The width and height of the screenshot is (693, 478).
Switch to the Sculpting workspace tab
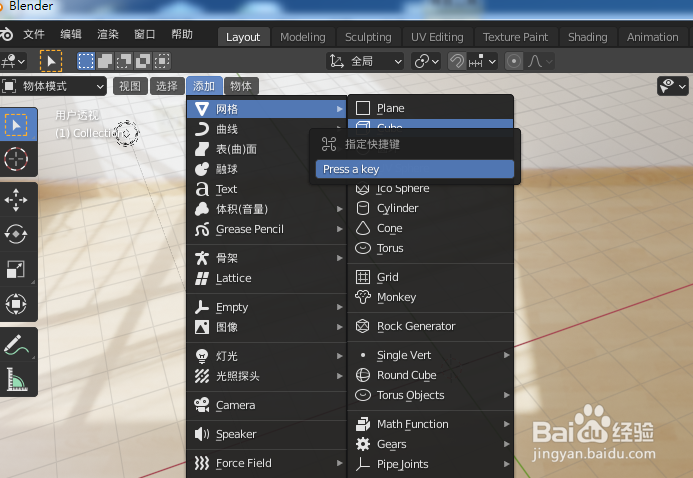click(368, 37)
